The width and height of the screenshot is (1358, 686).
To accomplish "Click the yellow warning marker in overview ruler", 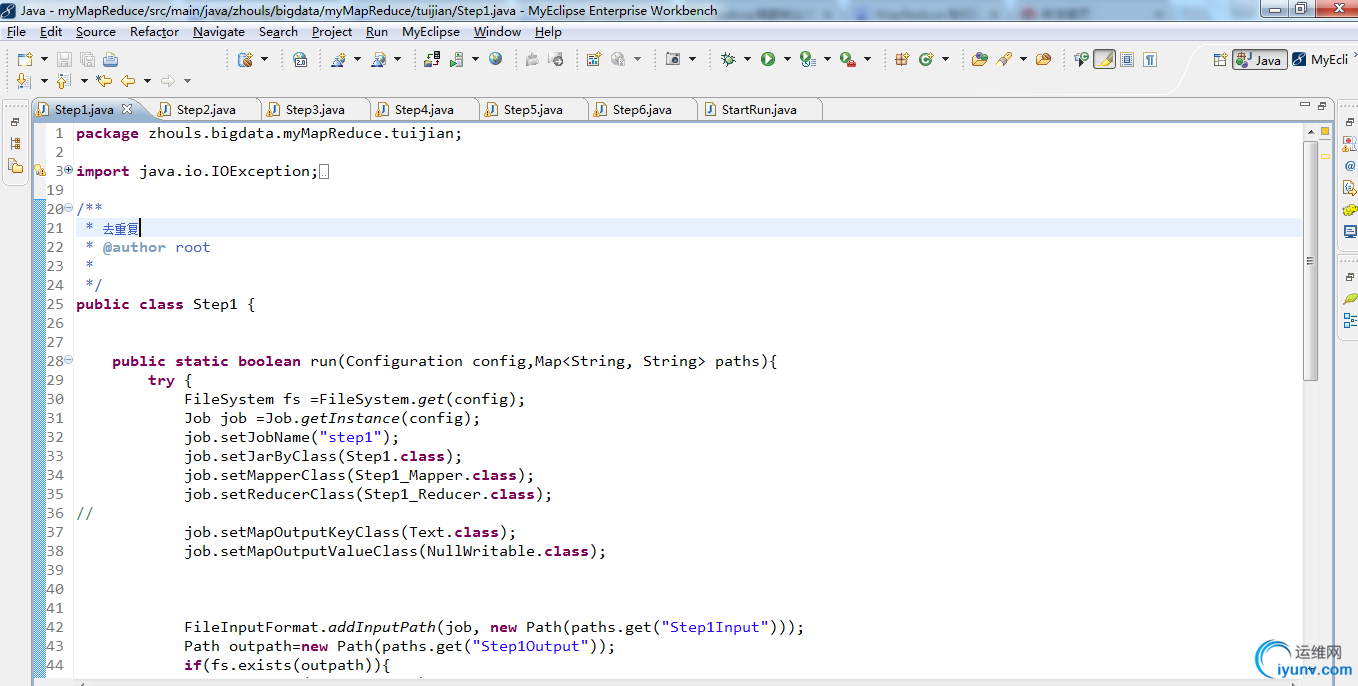I will coord(1325,157).
